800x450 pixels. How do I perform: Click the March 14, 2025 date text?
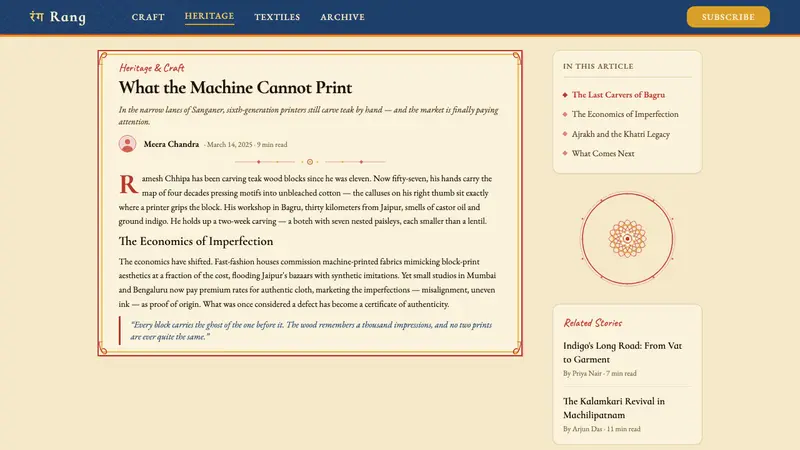click(x=230, y=145)
